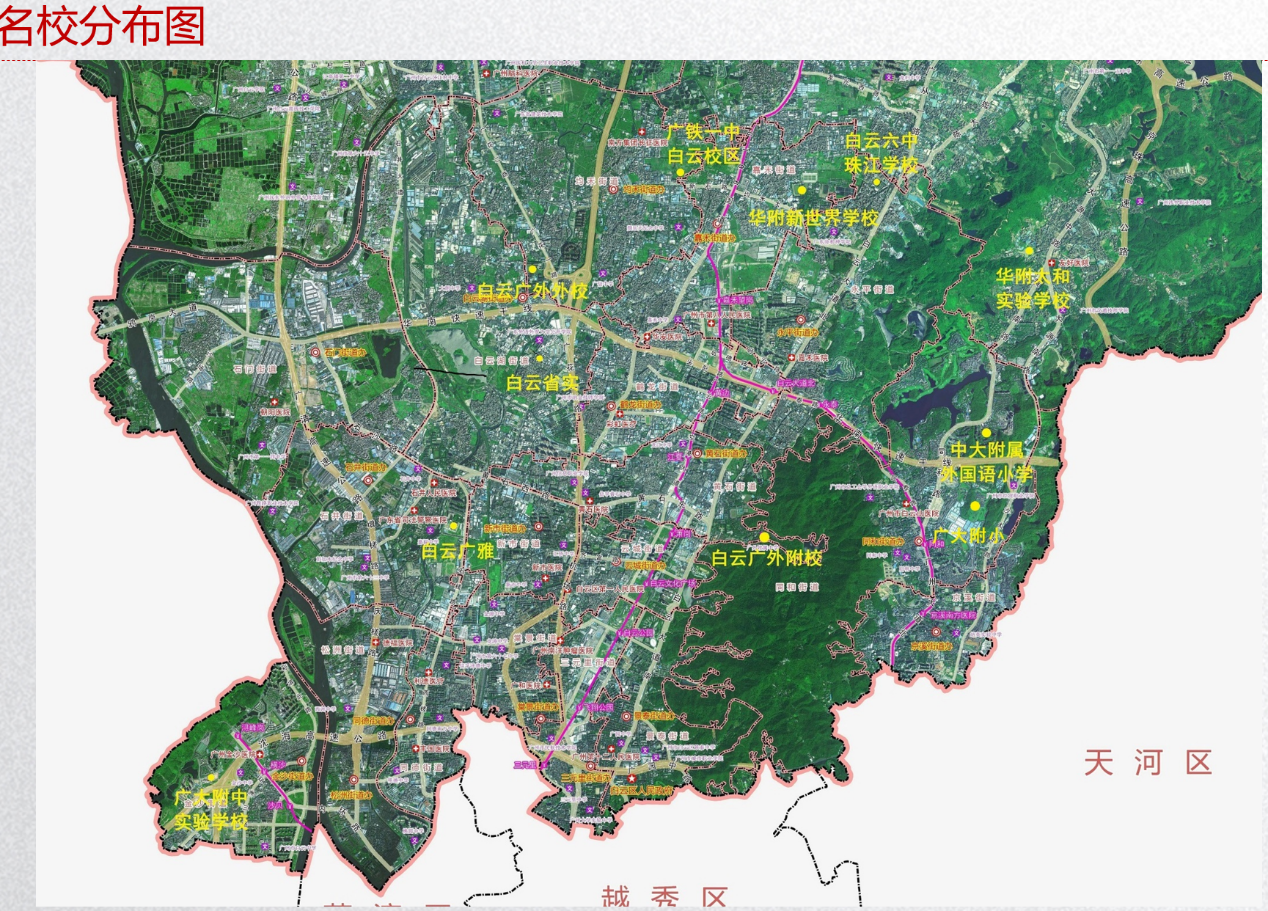Click the yellow dot above 中大附属外国语小学
The width and height of the screenshot is (1268, 911).
point(986,432)
